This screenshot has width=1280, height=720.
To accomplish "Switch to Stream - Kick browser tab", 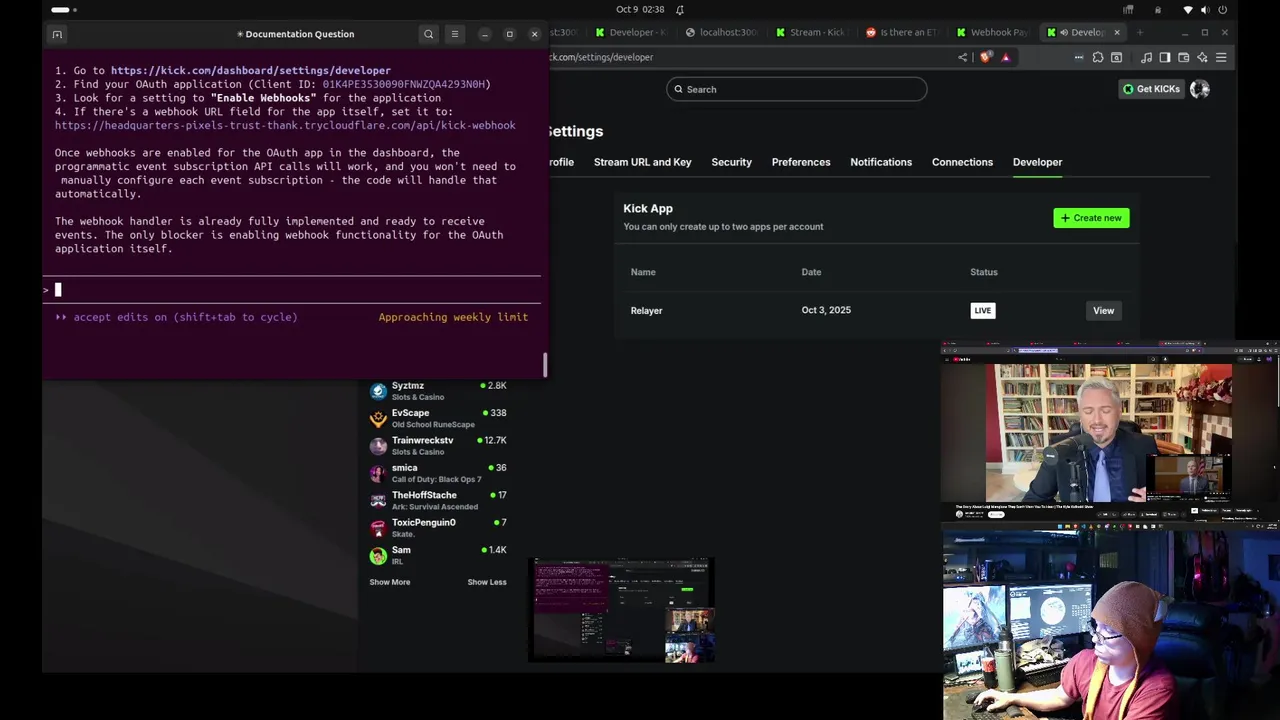I will [x=810, y=32].
